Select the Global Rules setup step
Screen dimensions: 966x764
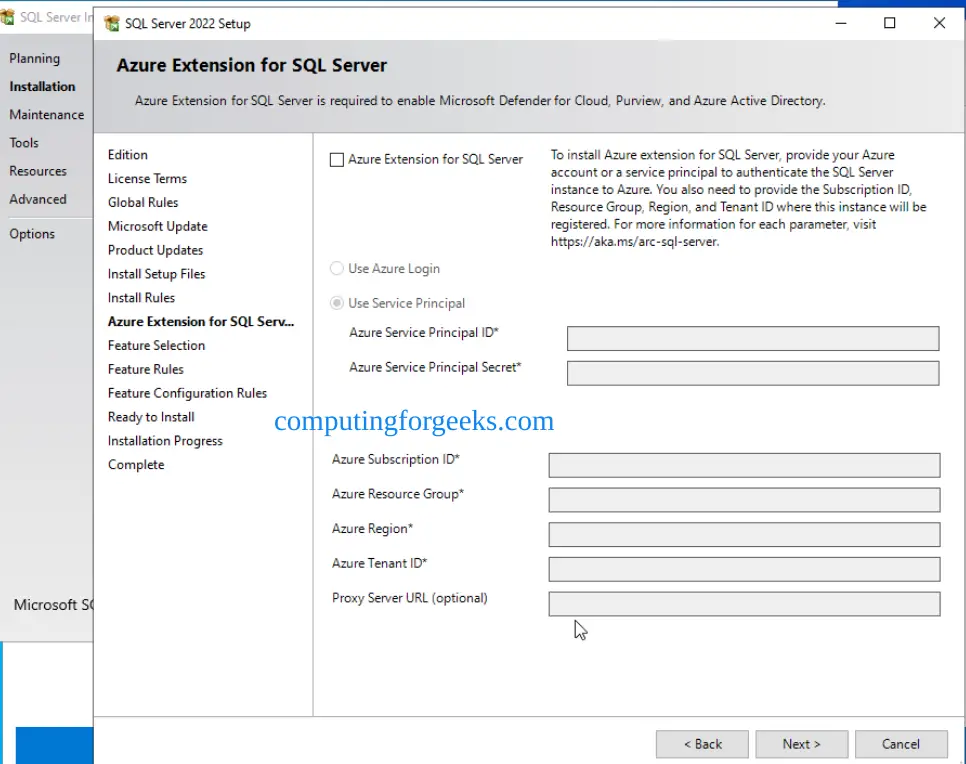click(143, 203)
